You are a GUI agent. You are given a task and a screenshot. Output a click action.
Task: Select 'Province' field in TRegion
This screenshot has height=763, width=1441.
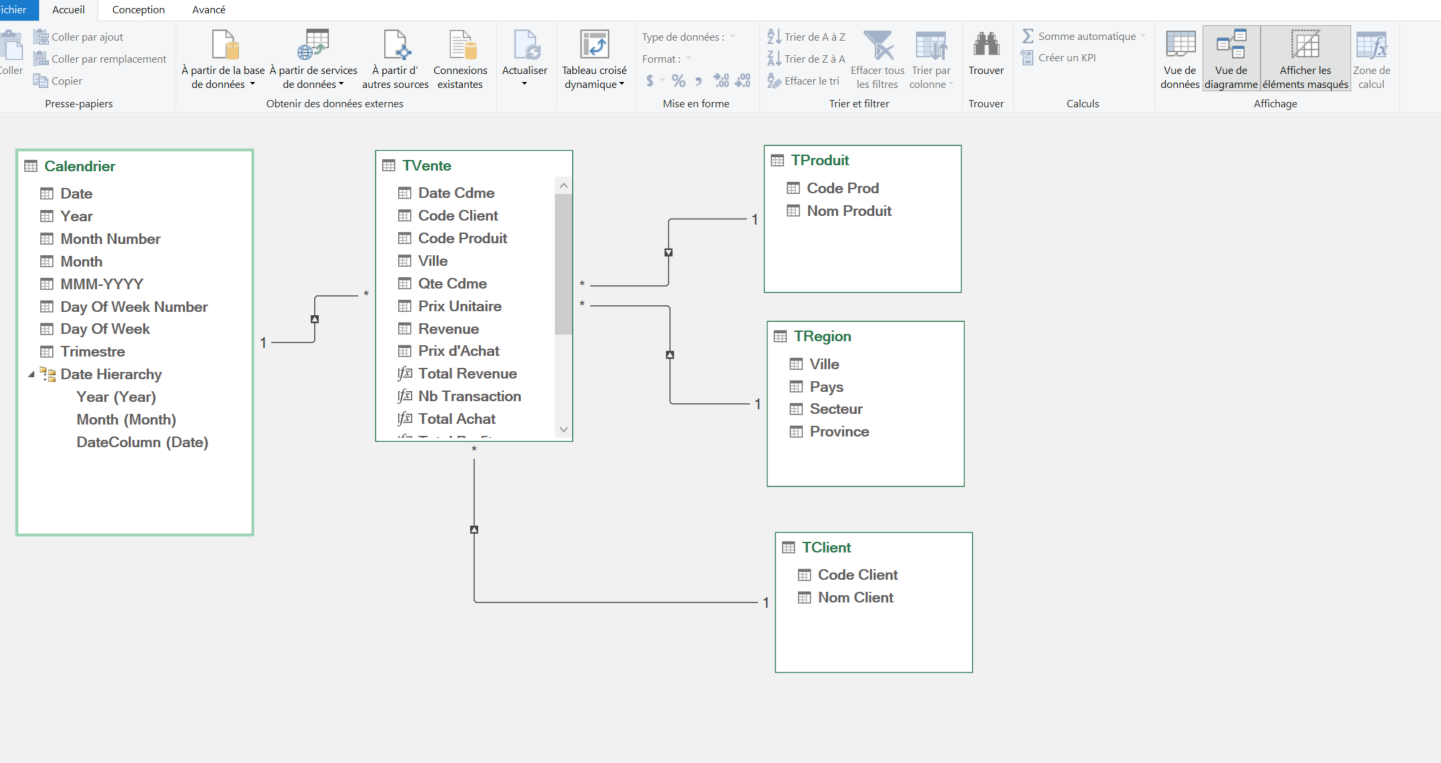[x=829, y=432]
